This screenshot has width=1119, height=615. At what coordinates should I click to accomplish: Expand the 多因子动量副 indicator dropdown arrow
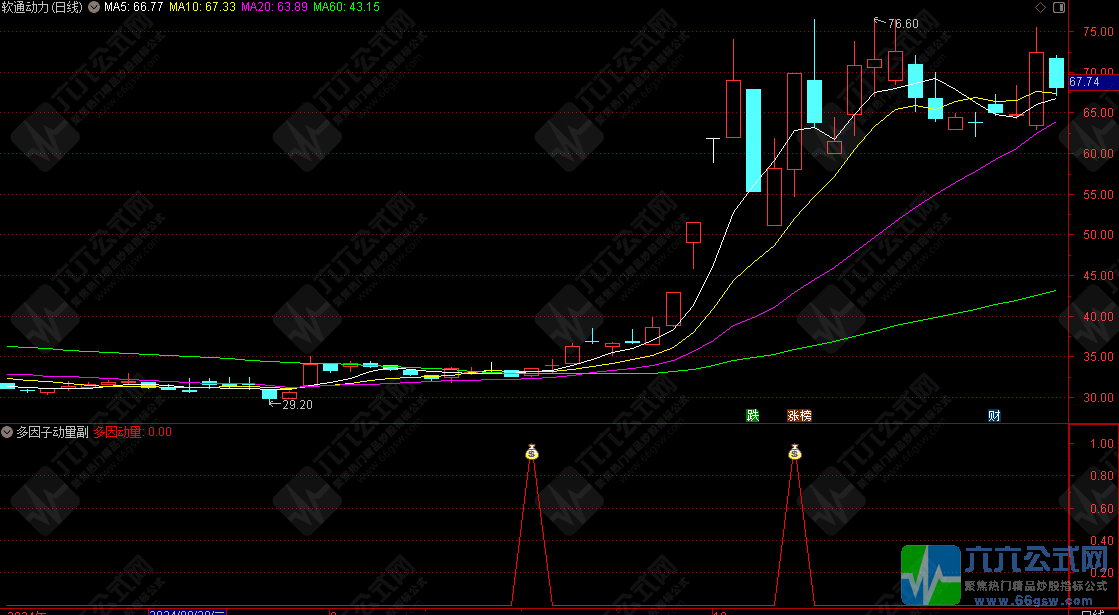[x=8, y=432]
